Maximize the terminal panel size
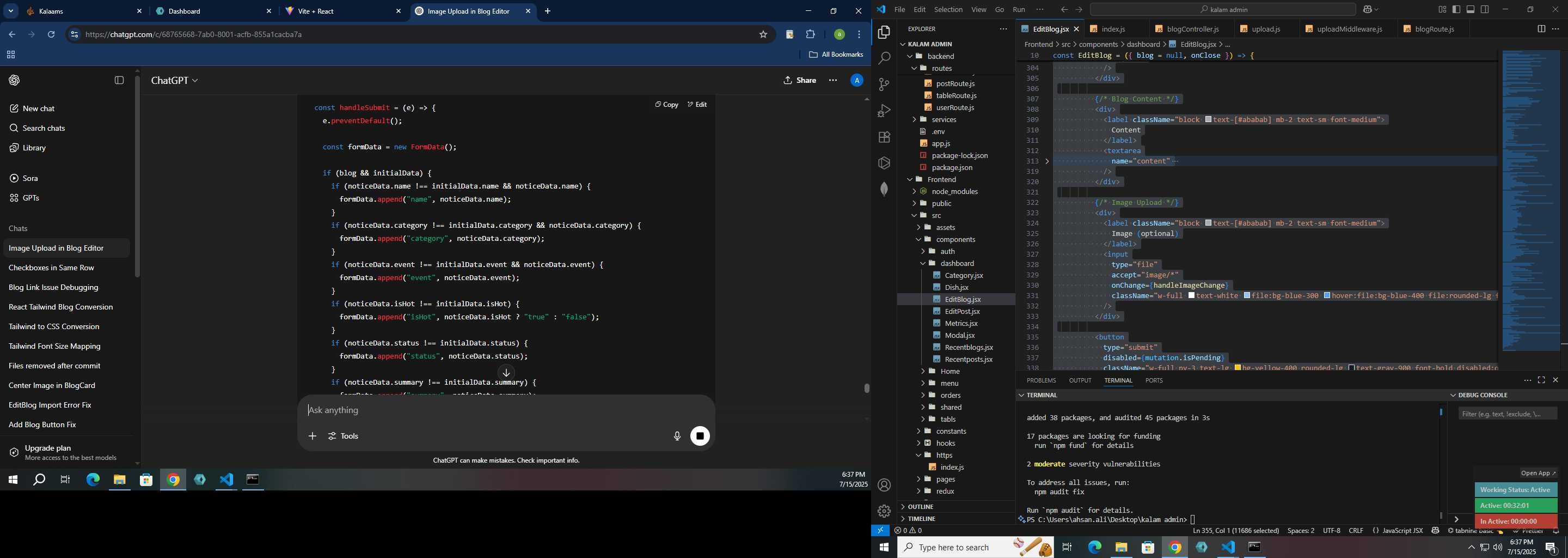Image resolution: width=1568 pixels, height=558 pixels. point(1541,380)
